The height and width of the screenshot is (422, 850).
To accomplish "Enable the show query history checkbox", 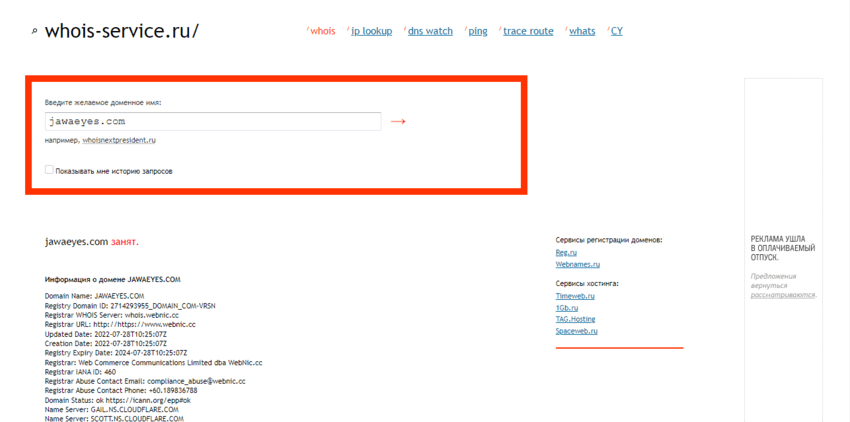I will pyautogui.click(x=49, y=170).
